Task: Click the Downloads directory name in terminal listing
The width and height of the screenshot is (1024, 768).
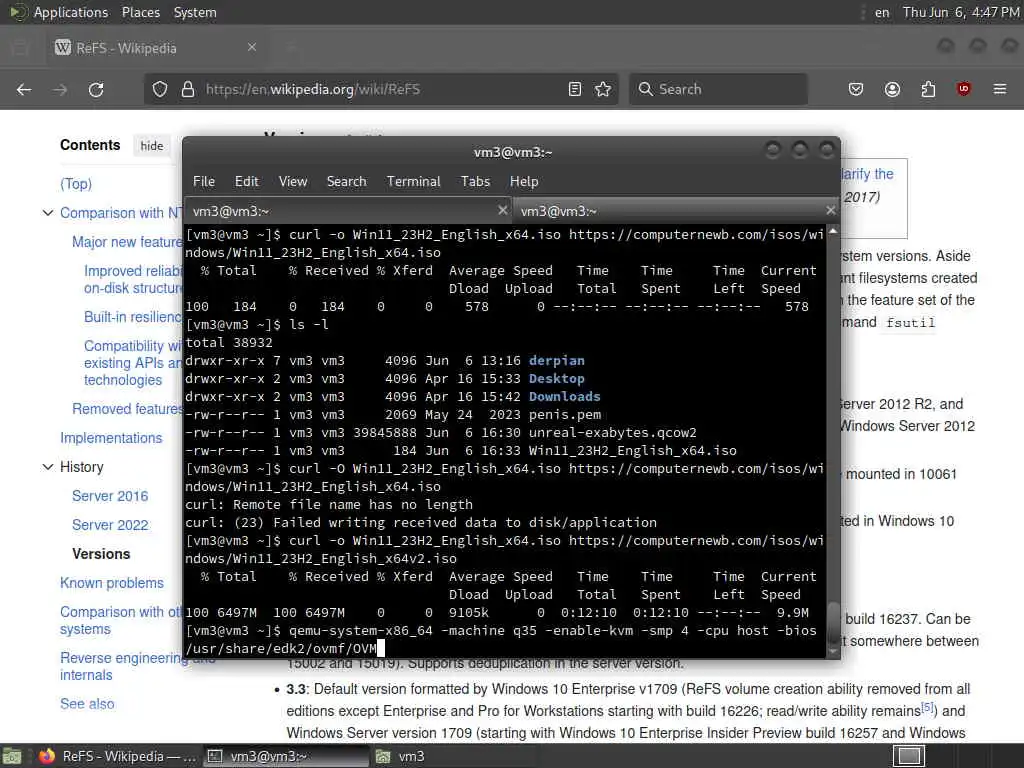Action: pos(564,396)
